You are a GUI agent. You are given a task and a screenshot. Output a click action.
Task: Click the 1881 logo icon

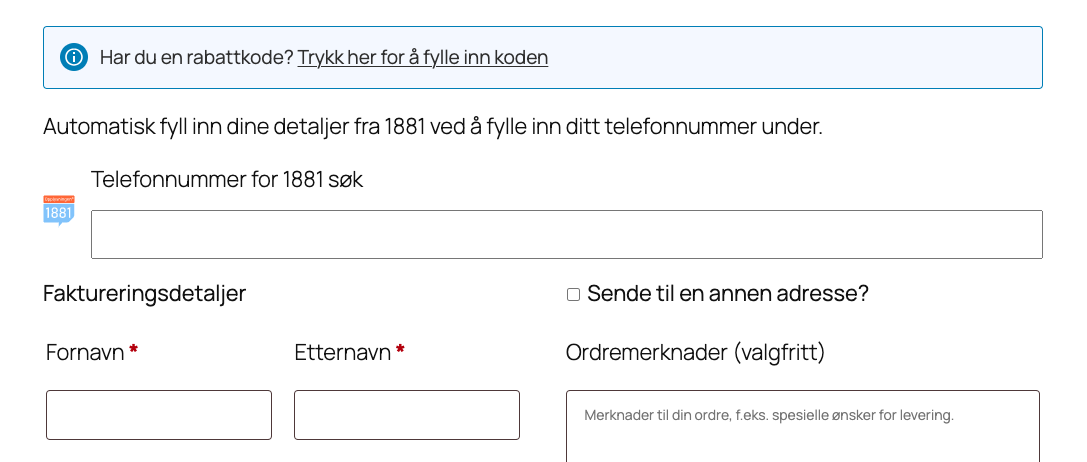tap(59, 210)
